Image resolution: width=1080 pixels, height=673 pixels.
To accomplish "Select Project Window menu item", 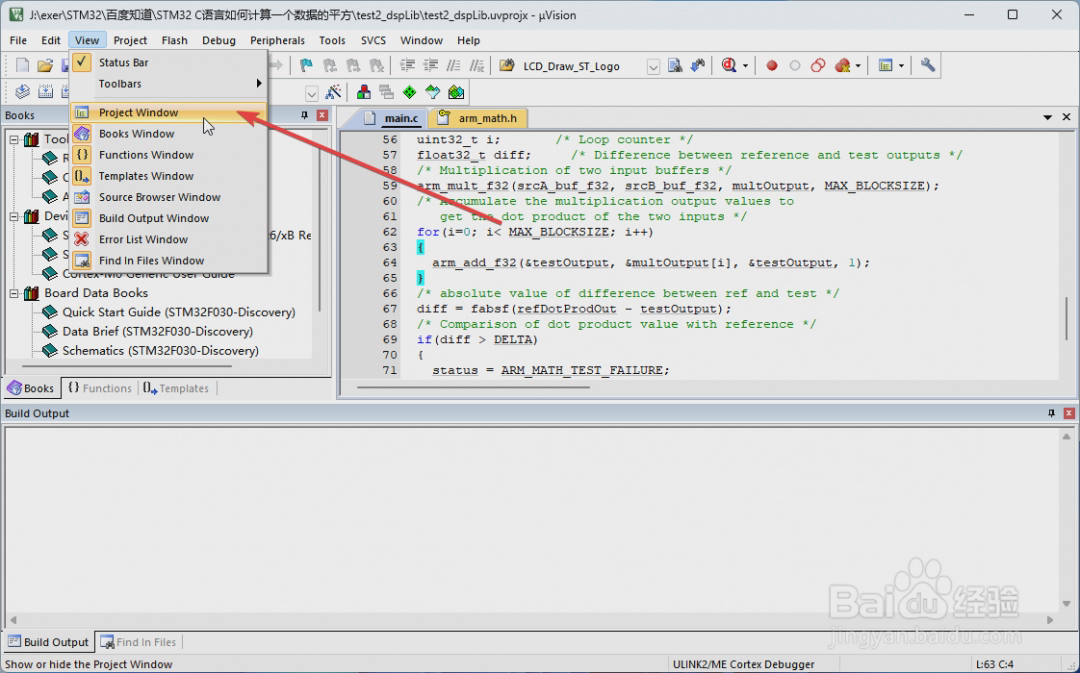I will coord(167,112).
